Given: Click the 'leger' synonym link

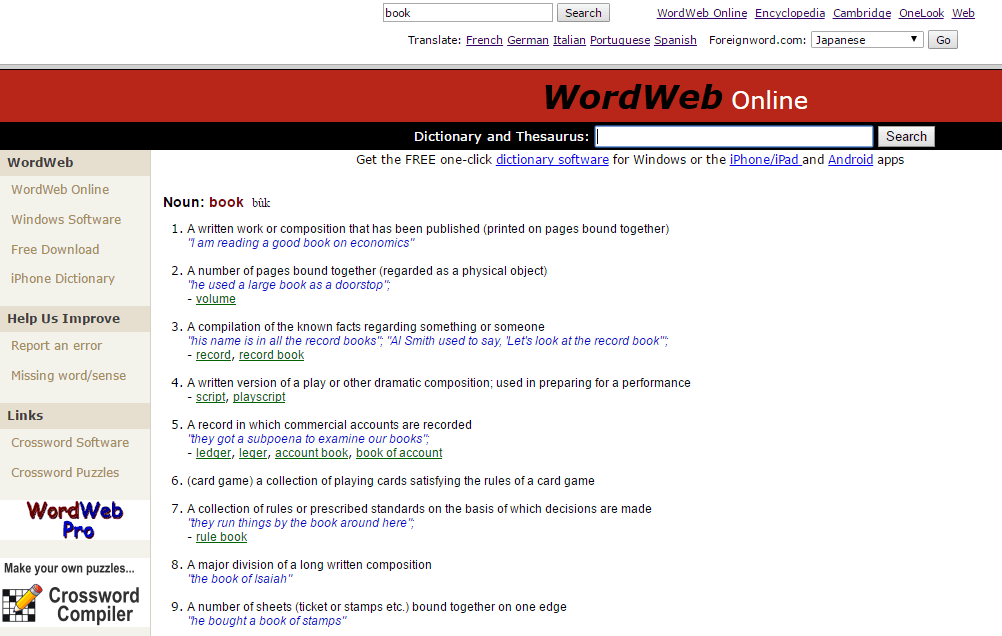Looking at the screenshot, I should click(252, 453).
